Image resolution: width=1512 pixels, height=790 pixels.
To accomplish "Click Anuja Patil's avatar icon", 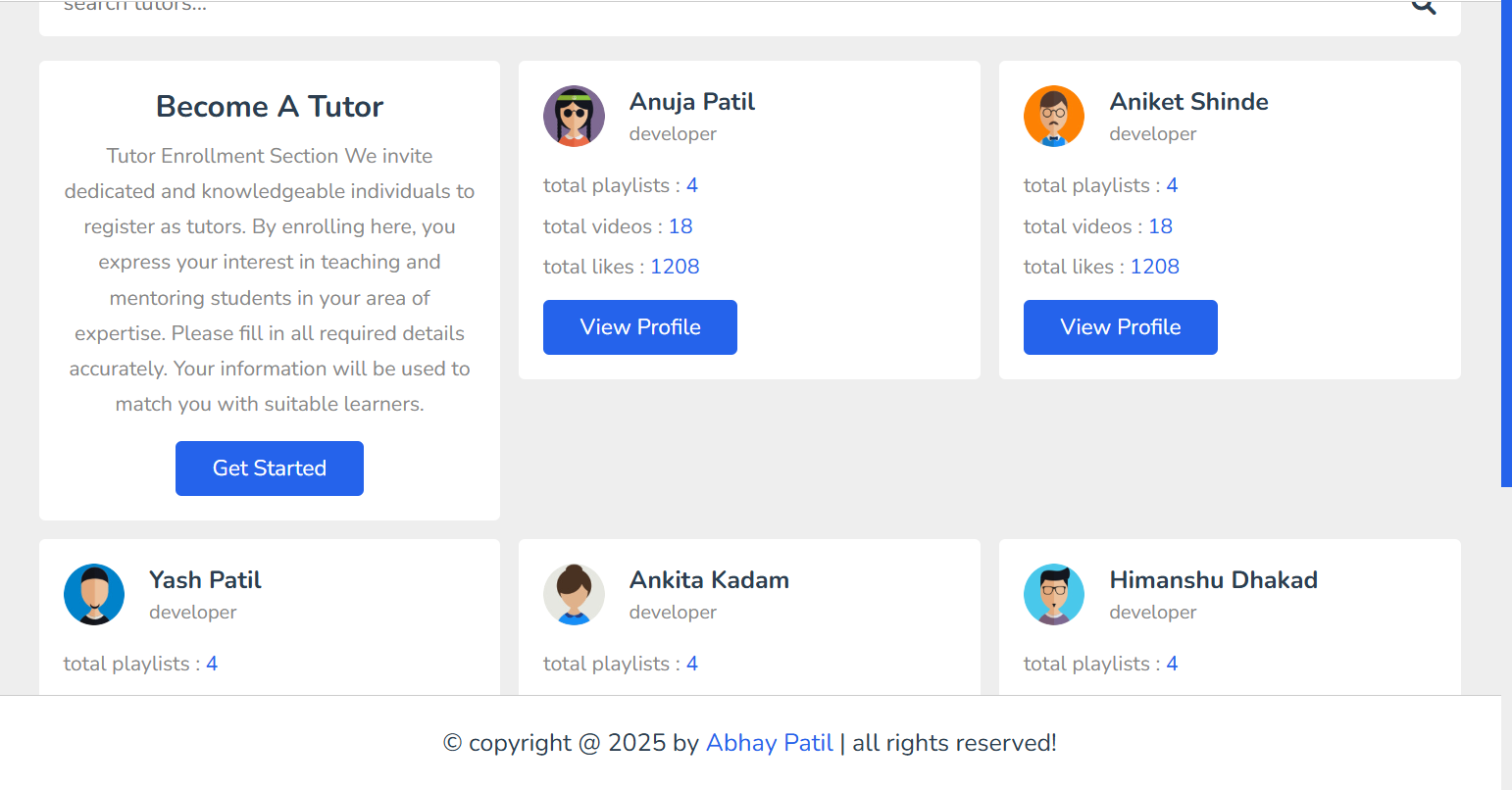I will click(x=574, y=116).
